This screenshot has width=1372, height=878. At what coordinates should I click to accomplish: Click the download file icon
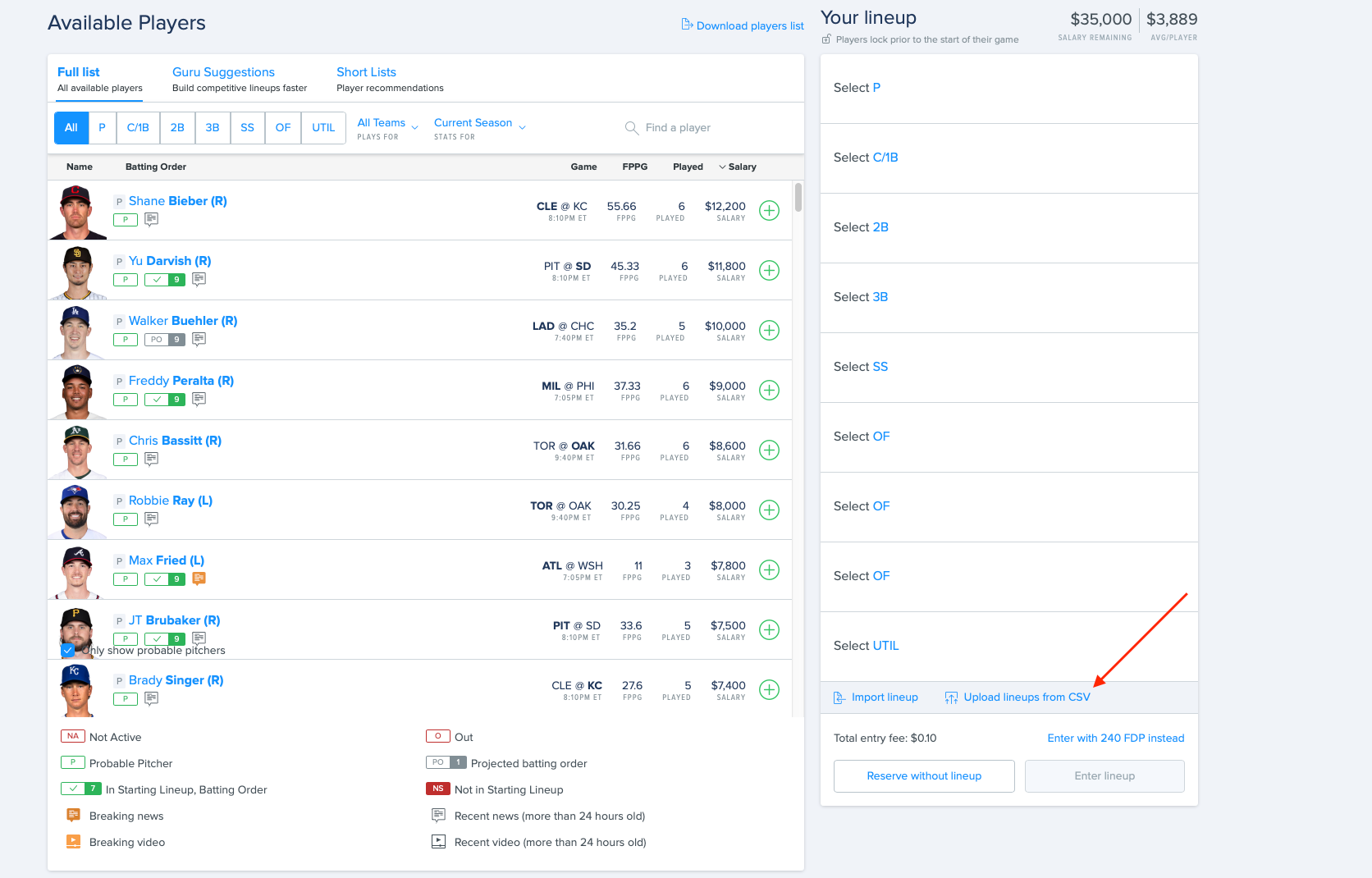pyautogui.click(x=687, y=25)
